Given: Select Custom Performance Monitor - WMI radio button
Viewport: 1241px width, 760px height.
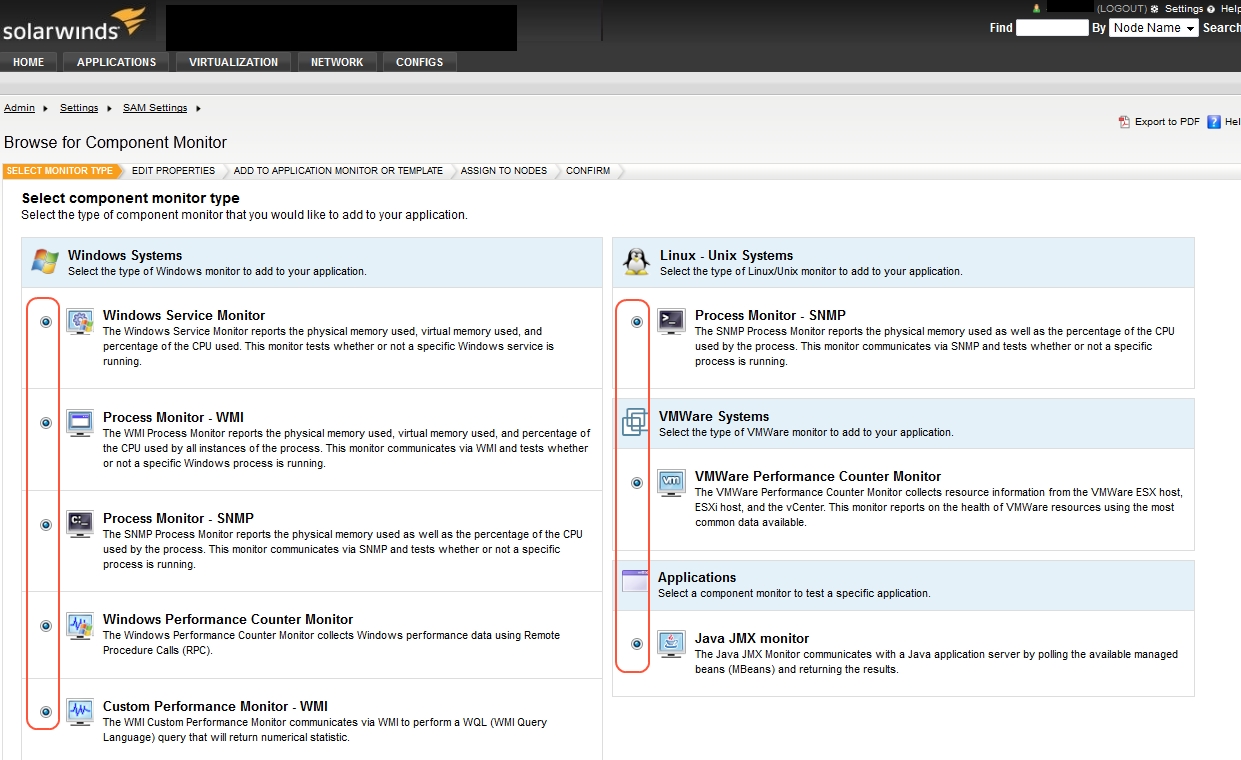Looking at the screenshot, I should [x=46, y=712].
